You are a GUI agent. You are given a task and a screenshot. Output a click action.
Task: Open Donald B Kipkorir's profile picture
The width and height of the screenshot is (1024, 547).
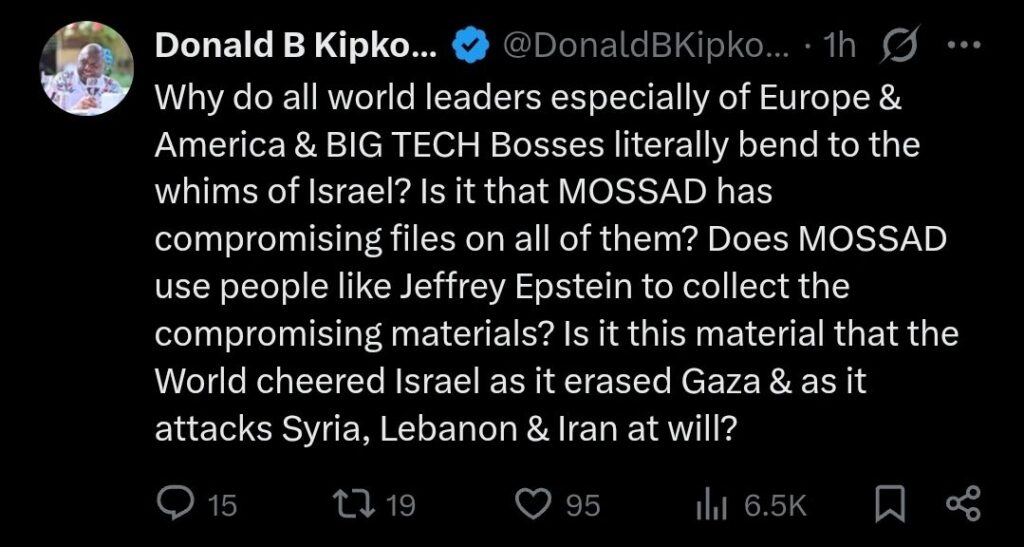point(86,68)
